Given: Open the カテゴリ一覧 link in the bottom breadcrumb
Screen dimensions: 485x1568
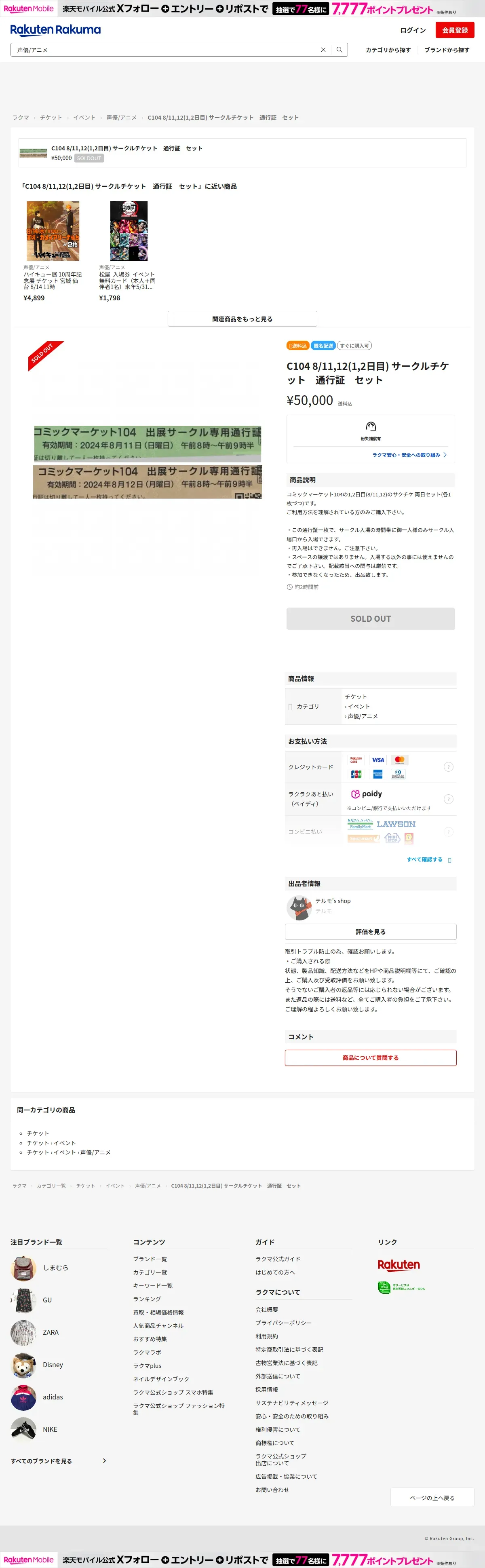Looking at the screenshot, I should pos(51,1186).
